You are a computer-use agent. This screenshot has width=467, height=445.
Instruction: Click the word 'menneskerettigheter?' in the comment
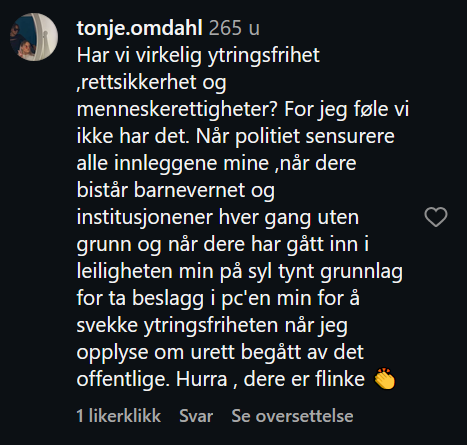click(x=177, y=110)
